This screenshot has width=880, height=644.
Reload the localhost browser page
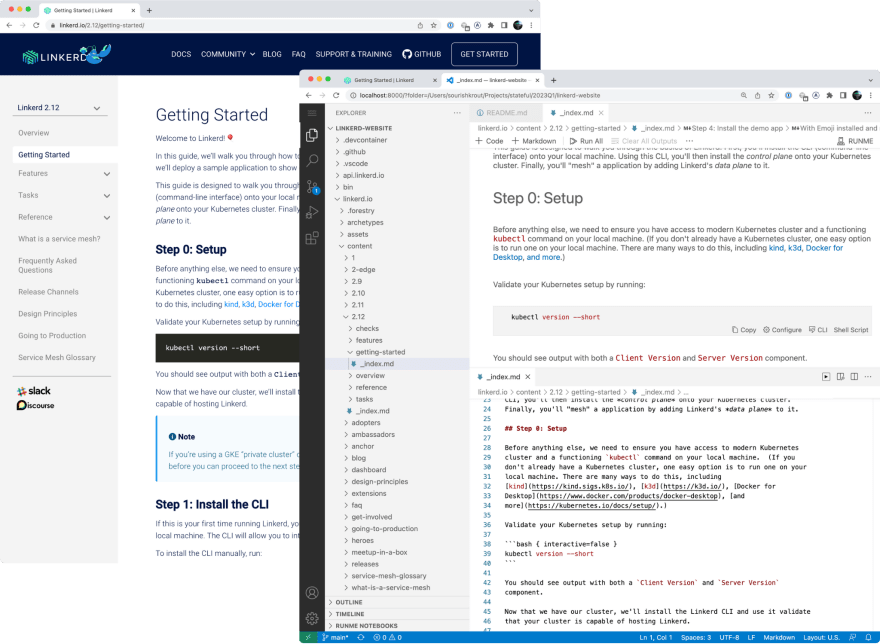(x=336, y=95)
